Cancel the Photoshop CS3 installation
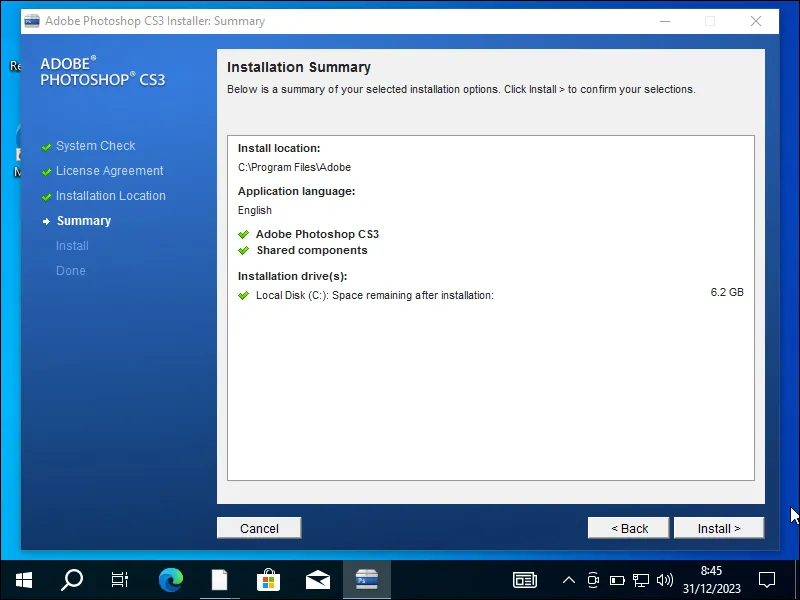Screen dimensions: 800x600 click(259, 528)
